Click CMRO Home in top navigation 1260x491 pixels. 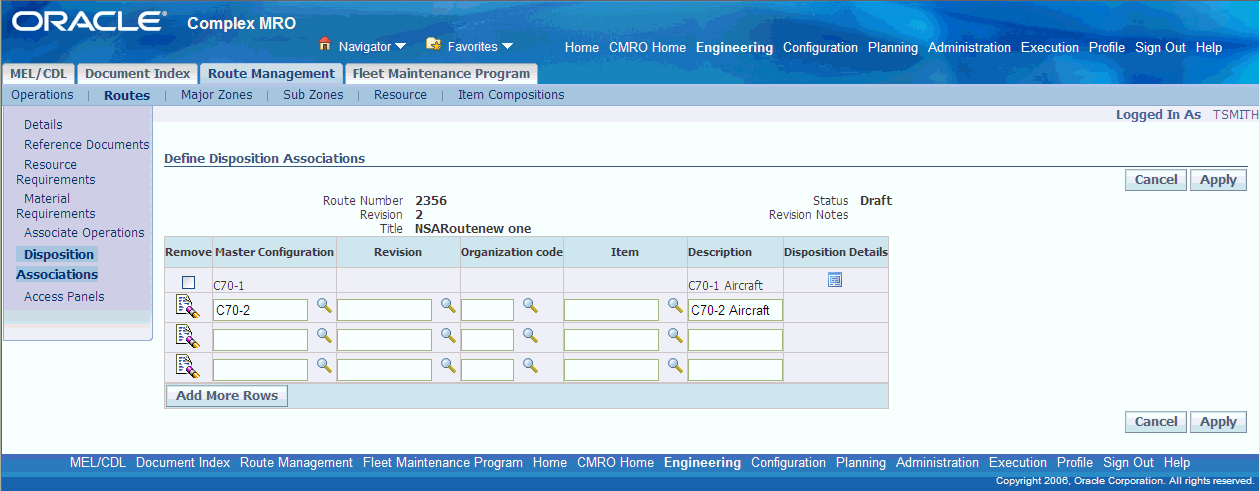point(647,47)
